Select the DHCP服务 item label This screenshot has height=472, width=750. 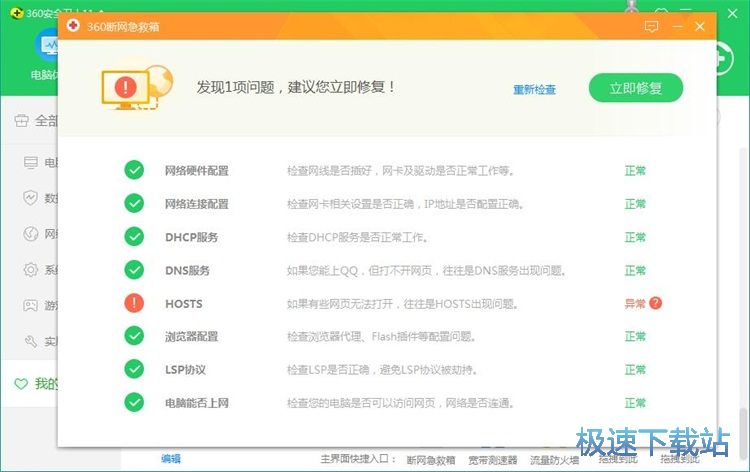pos(191,237)
